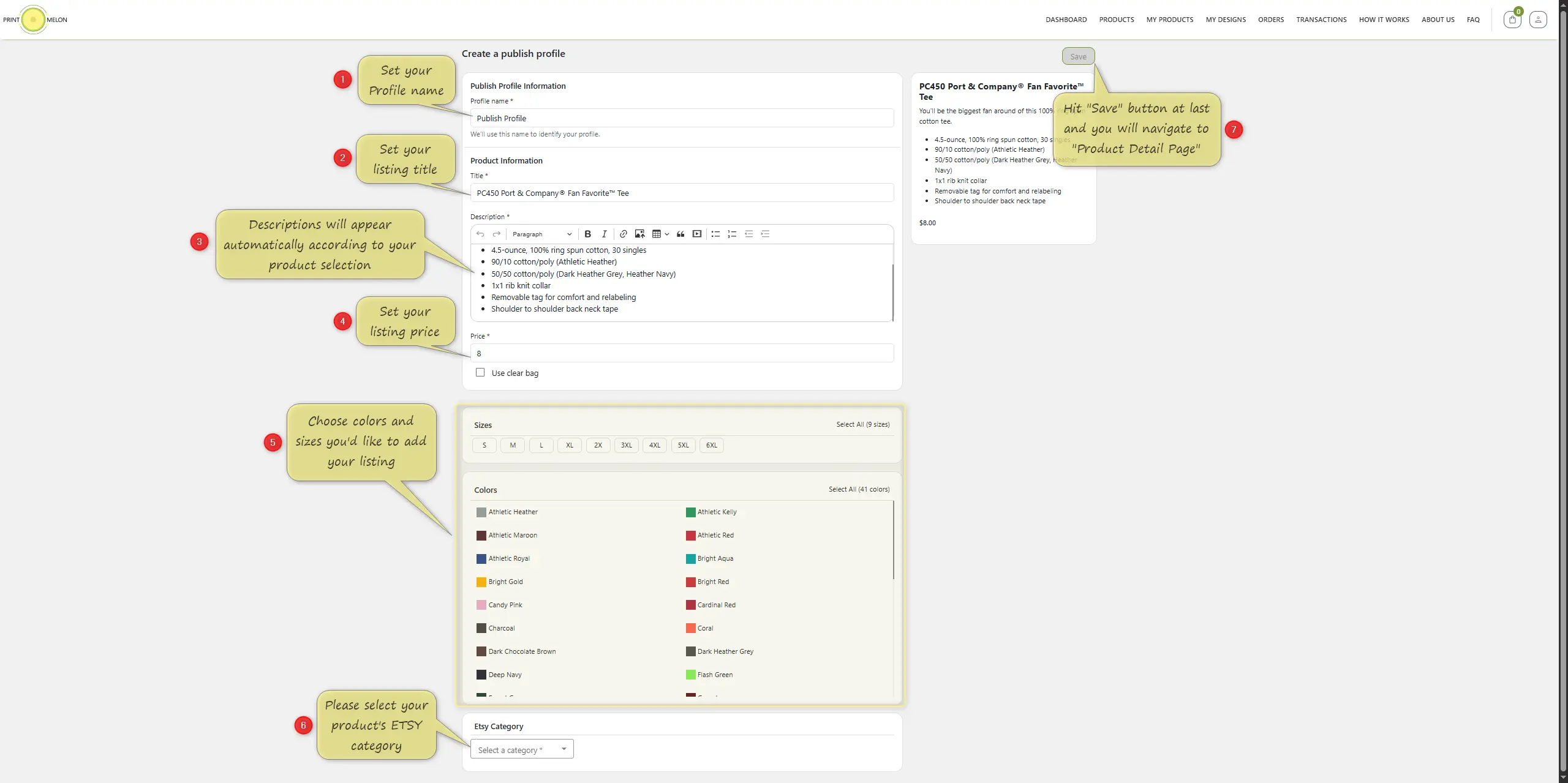Select size XL
This screenshot has height=783, width=1568.
pyautogui.click(x=570, y=445)
